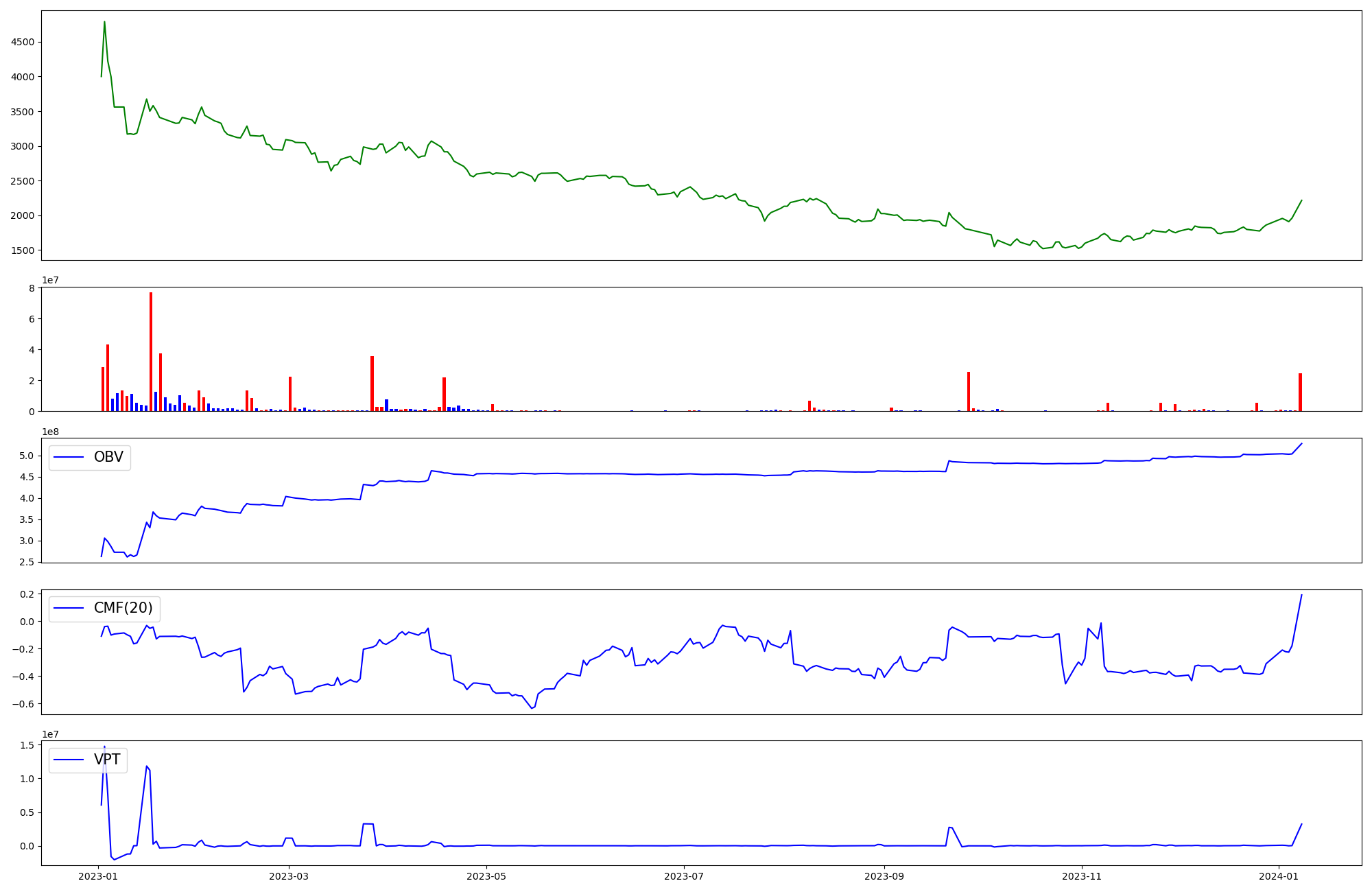The width and height of the screenshot is (1372, 892).
Task: Click the OBV legend label
Action: (x=108, y=457)
